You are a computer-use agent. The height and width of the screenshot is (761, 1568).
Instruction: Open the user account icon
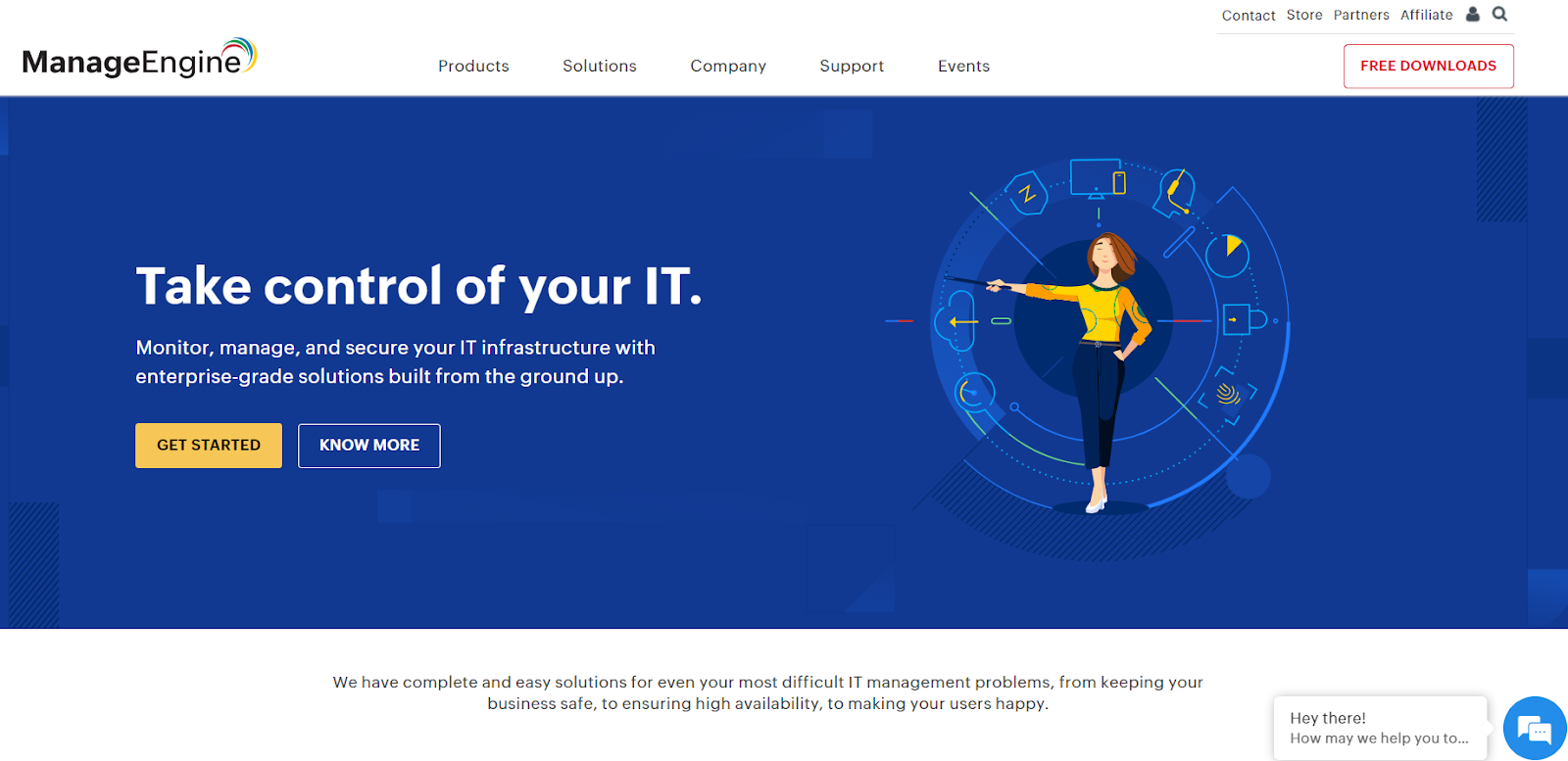(x=1472, y=14)
